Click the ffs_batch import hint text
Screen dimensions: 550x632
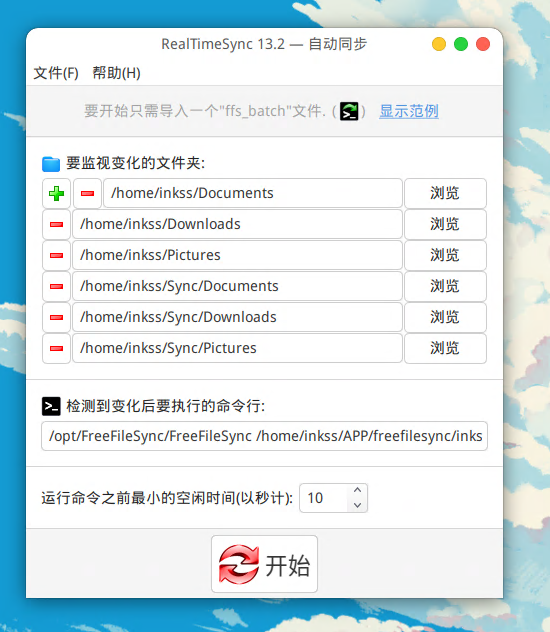(x=205, y=111)
